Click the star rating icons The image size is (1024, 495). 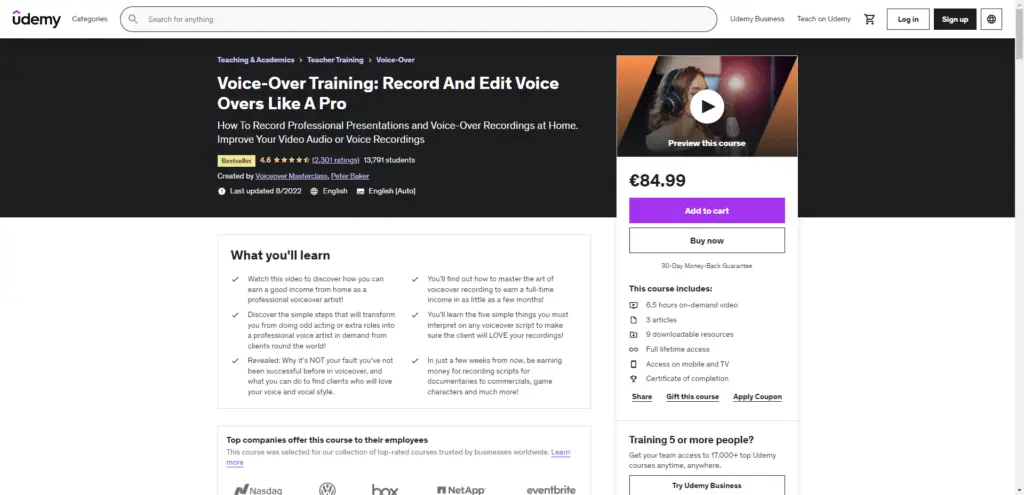pyautogui.click(x=291, y=160)
